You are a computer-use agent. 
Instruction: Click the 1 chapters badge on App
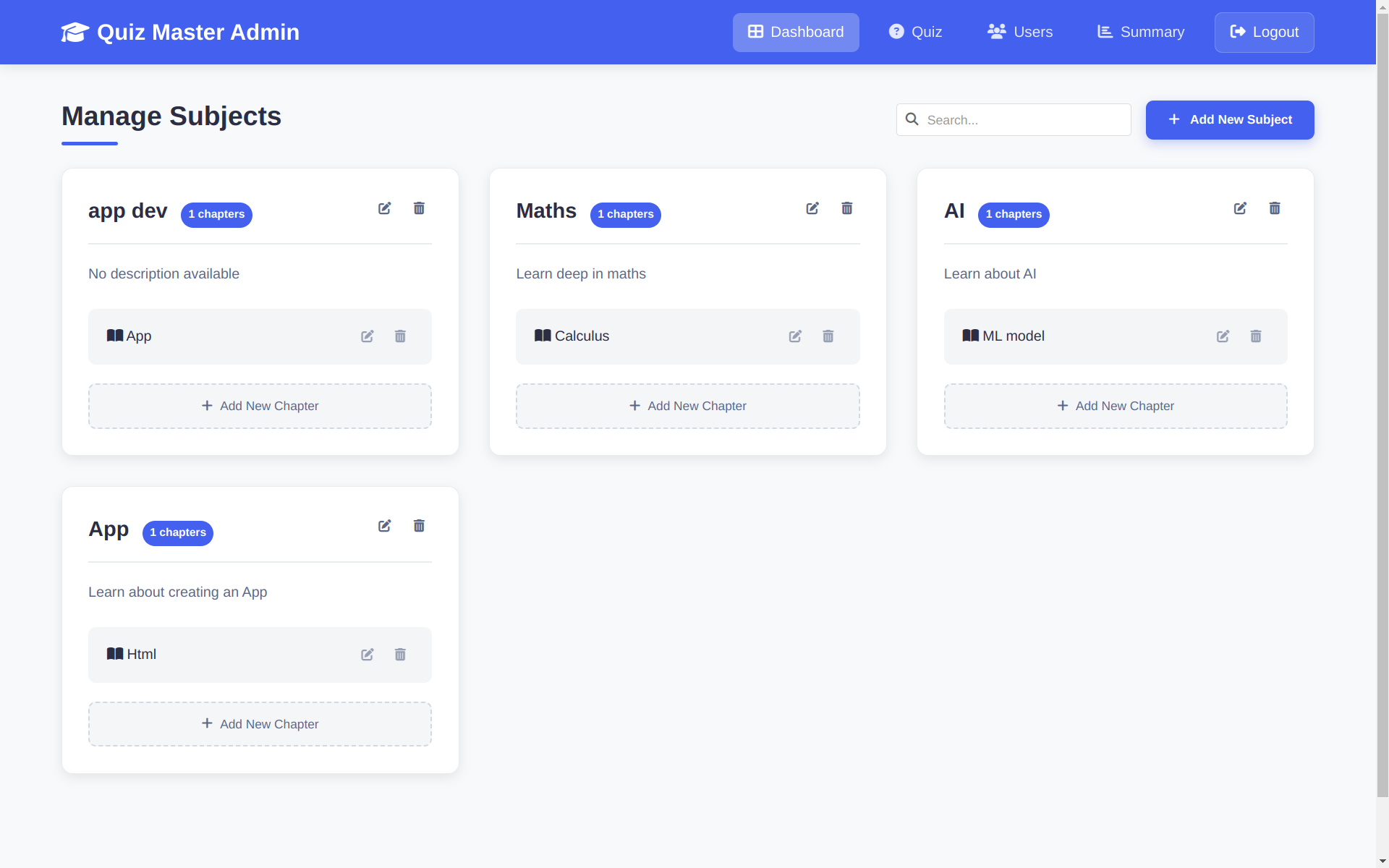[x=178, y=533]
